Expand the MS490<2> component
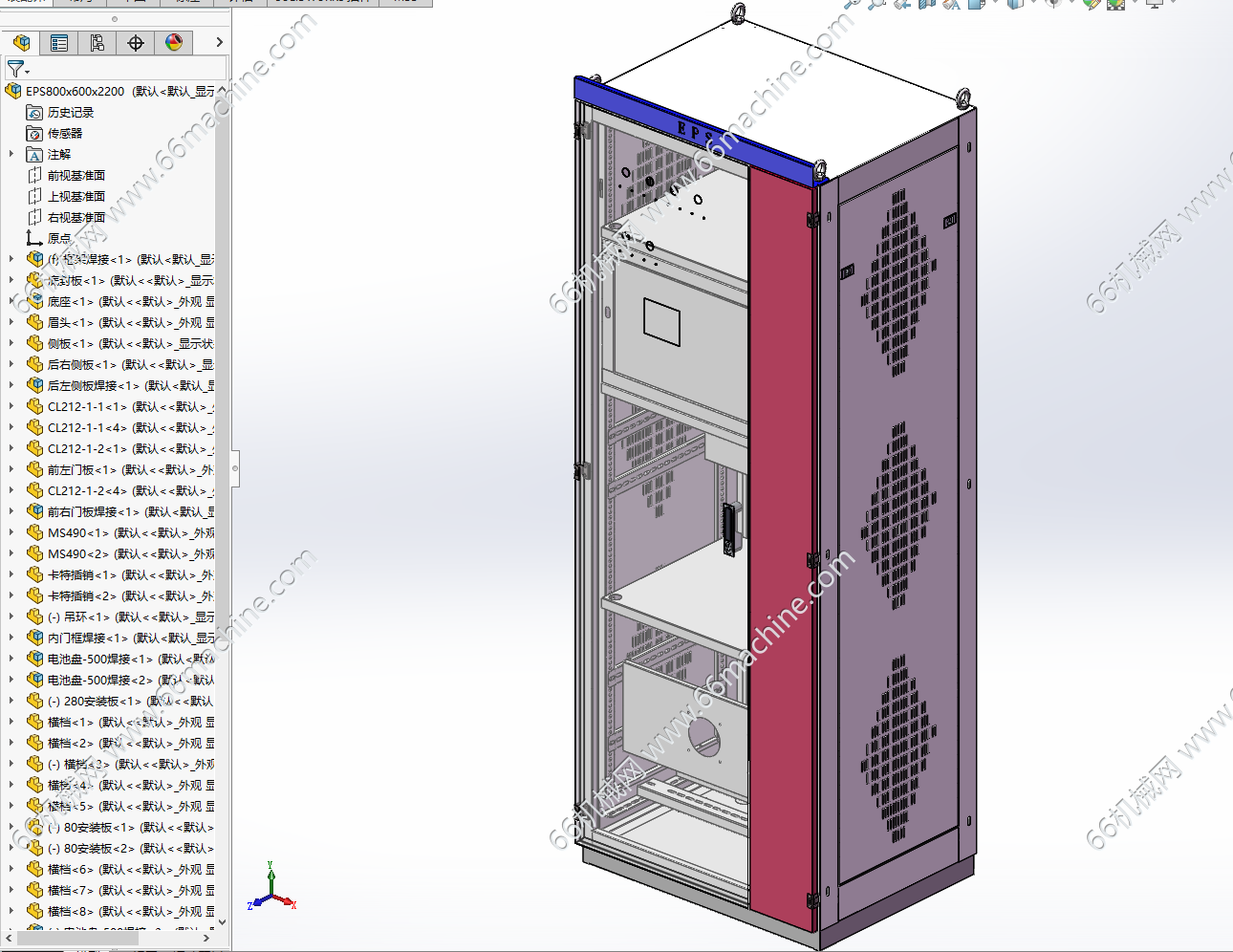1233x952 pixels. (x=11, y=553)
